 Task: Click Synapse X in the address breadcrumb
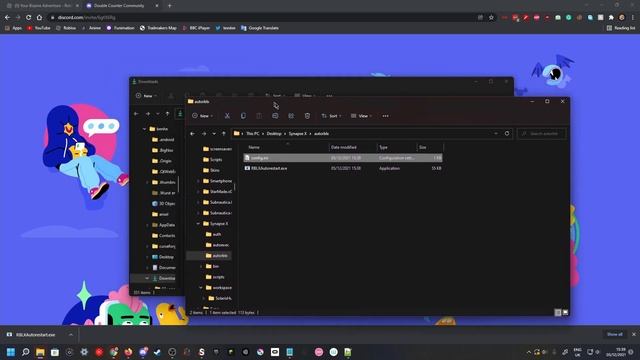tap(298, 133)
